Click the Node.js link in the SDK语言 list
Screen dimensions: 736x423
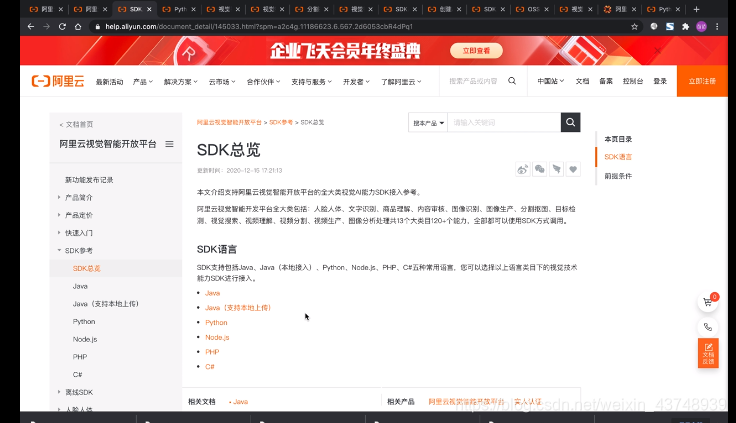click(x=217, y=337)
